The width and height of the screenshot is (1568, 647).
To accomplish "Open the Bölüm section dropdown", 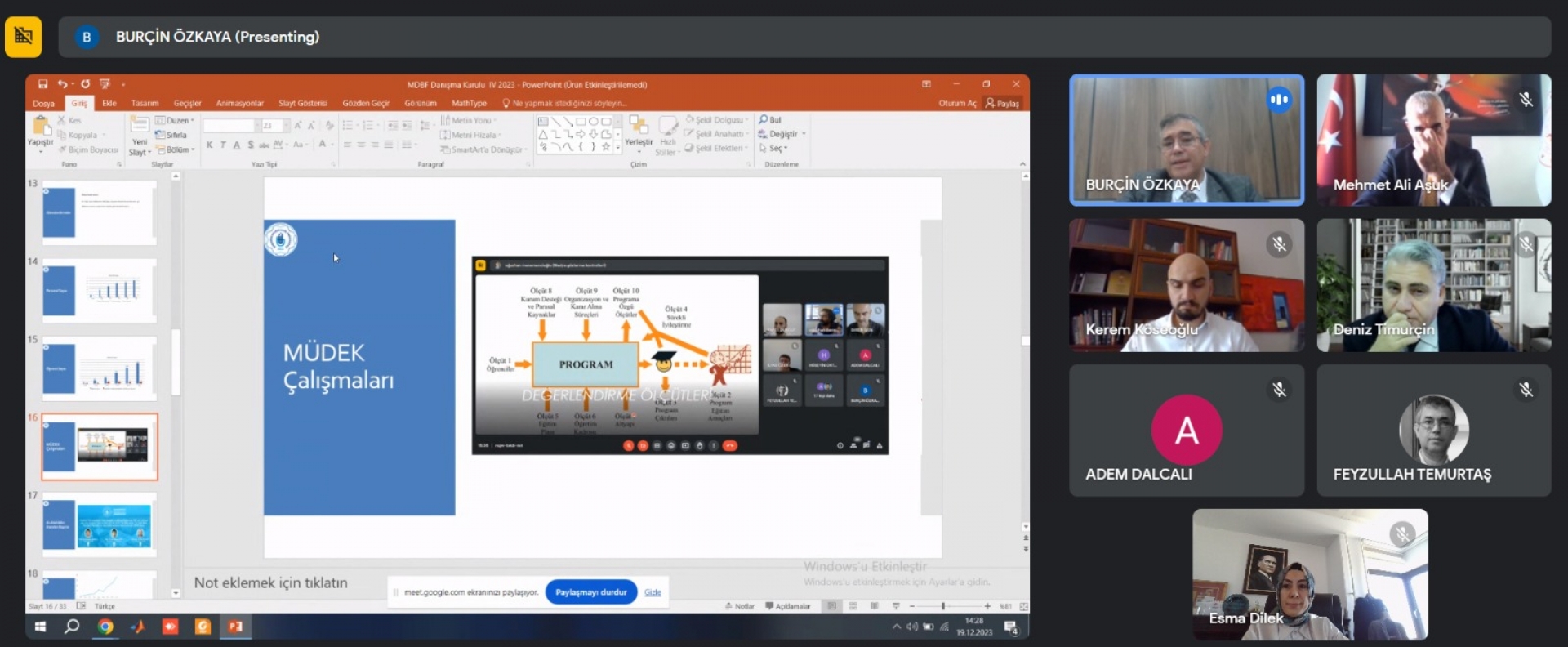I will 176,149.
